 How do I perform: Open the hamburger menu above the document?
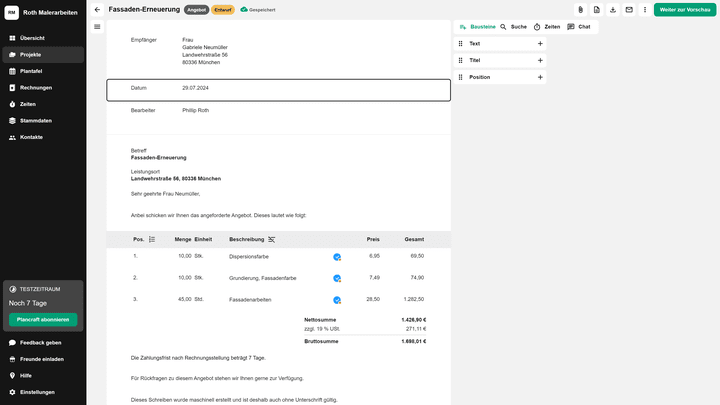click(97, 27)
